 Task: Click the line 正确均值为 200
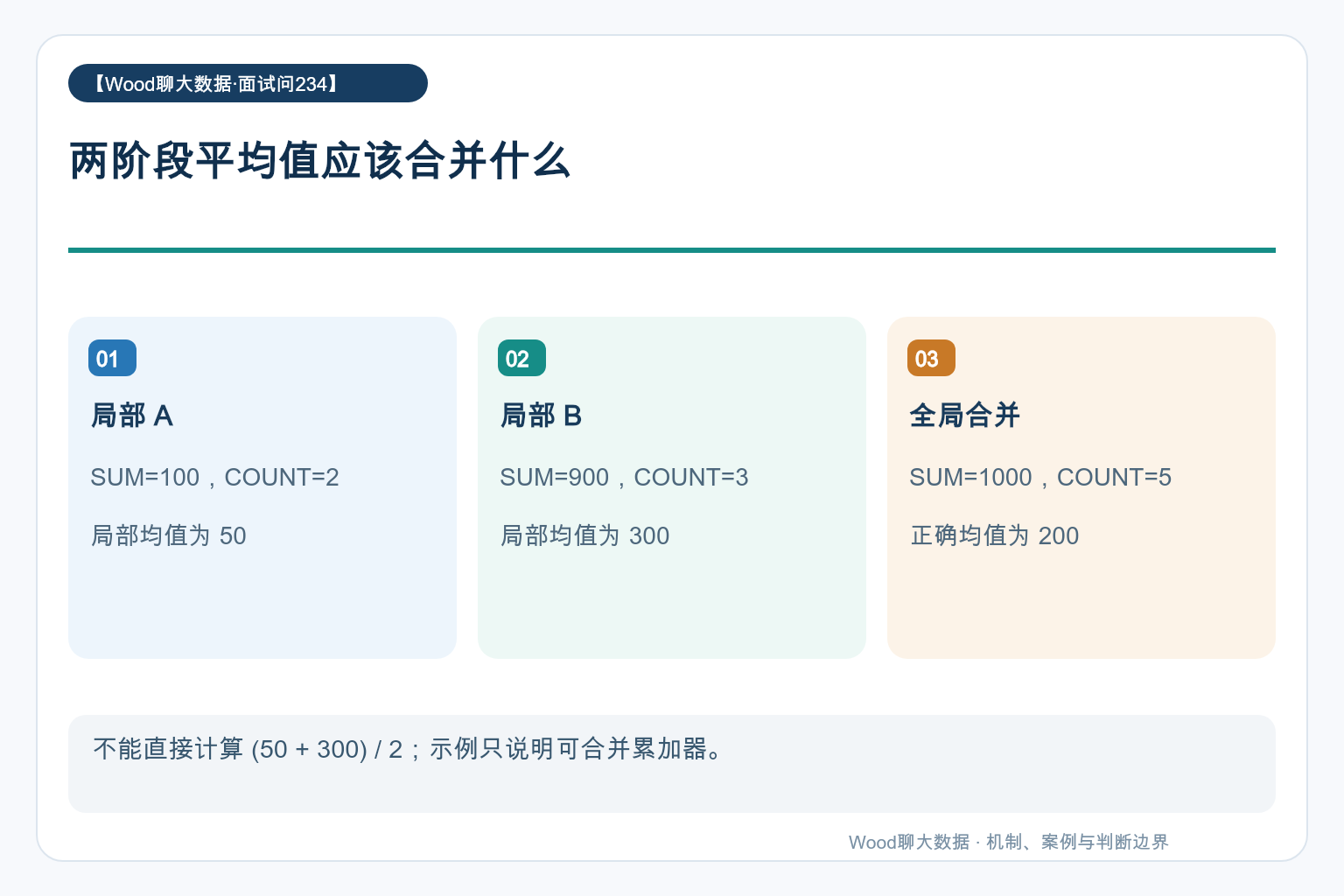[995, 535]
